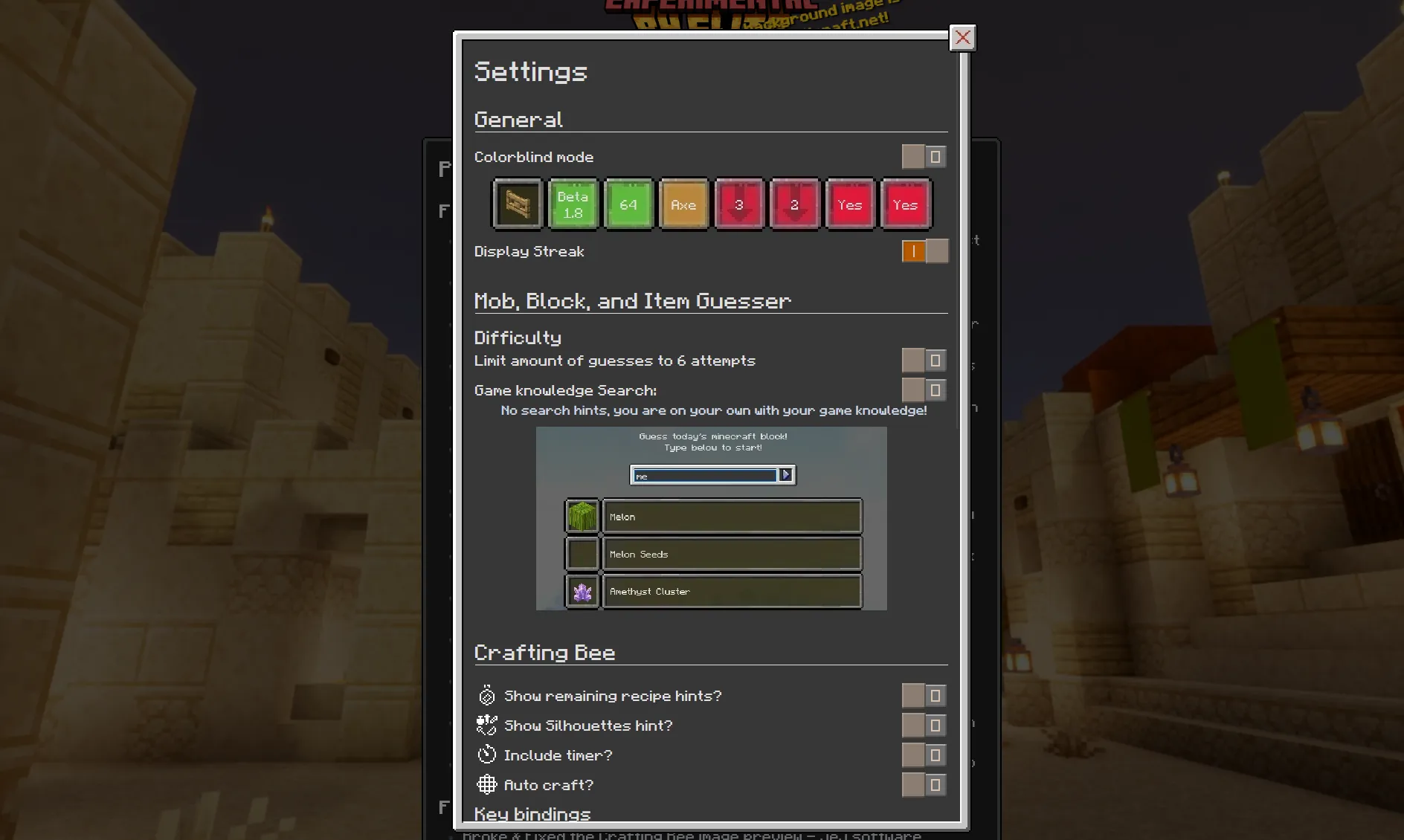Click the first red Yes tile

point(850,204)
